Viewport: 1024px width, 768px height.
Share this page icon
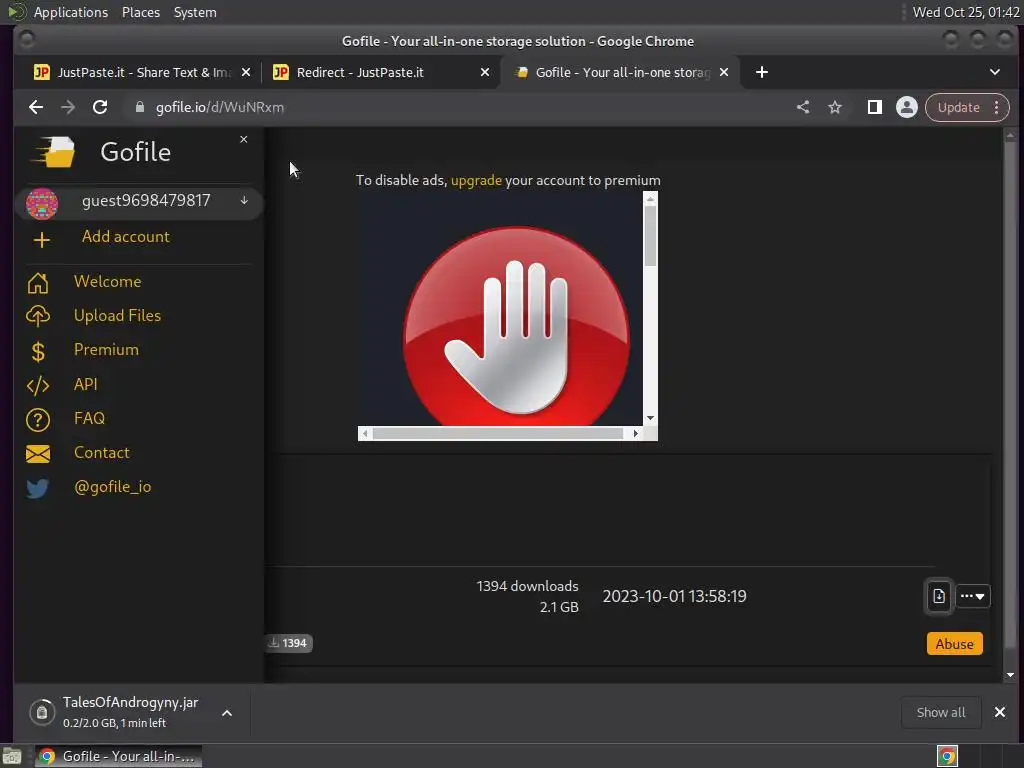803,107
